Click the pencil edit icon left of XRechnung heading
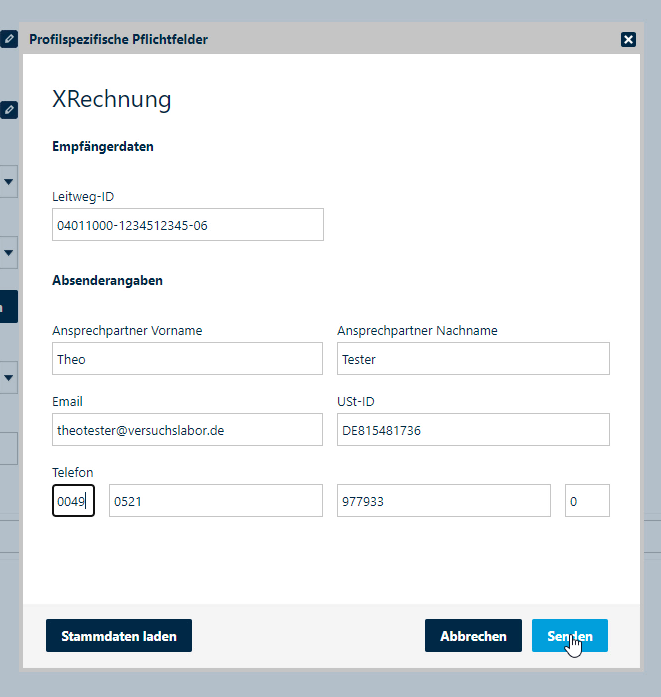This screenshot has height=697, width=661. tap(9, 110)
